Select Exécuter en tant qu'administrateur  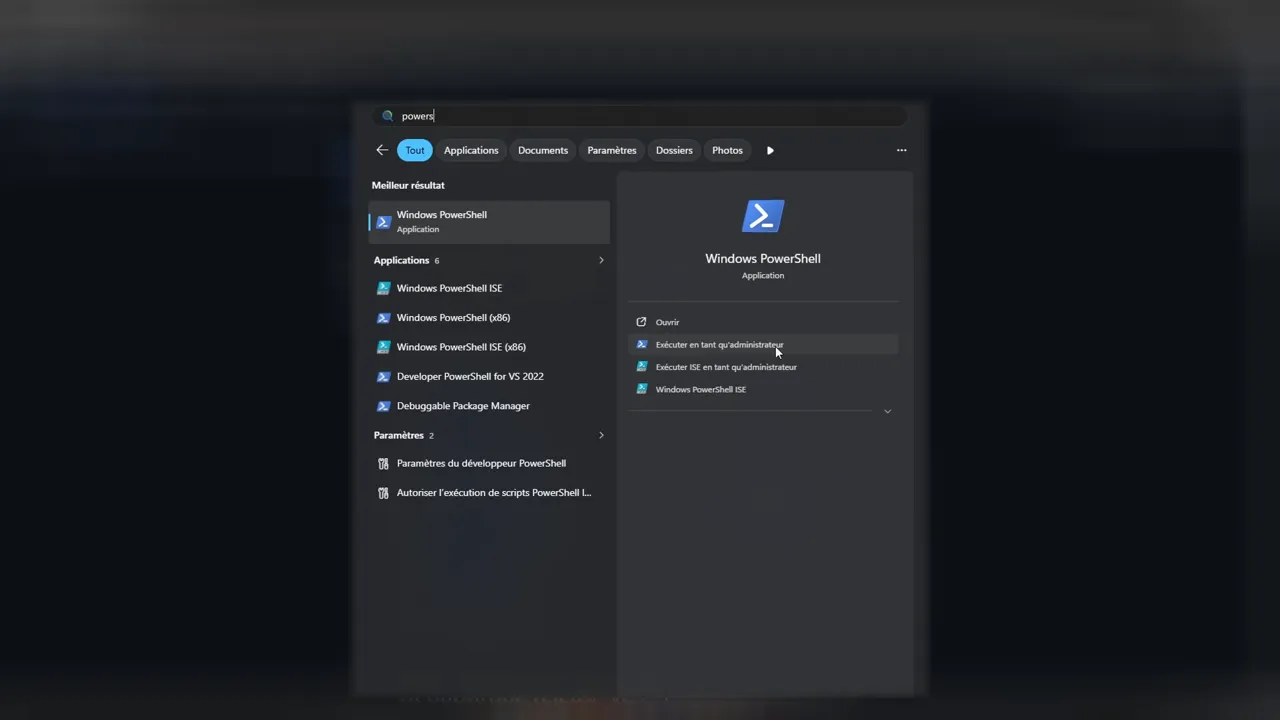[719, 344]
